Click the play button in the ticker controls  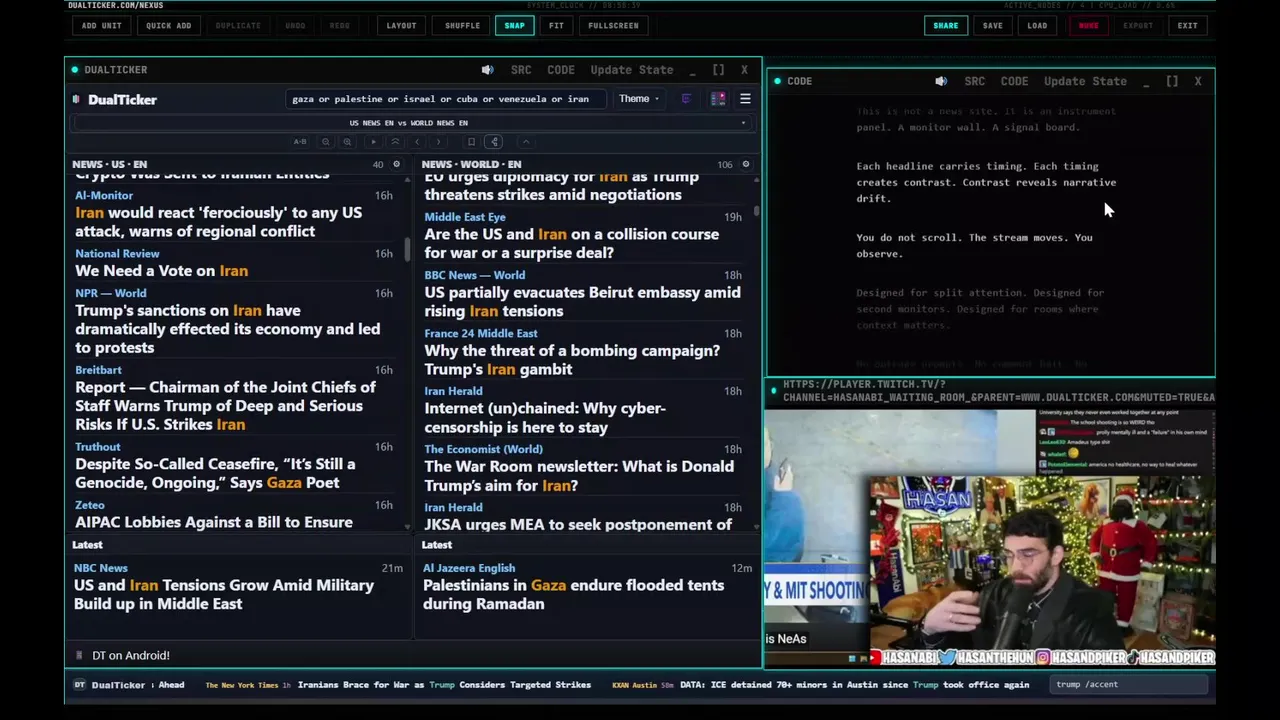(x=374, y=142)
